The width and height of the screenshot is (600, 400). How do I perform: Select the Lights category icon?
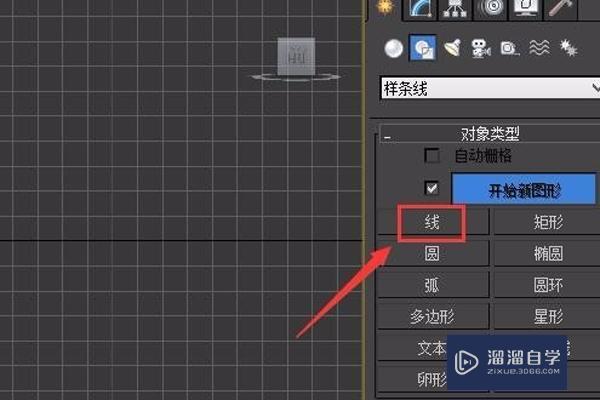pos(453,49)
